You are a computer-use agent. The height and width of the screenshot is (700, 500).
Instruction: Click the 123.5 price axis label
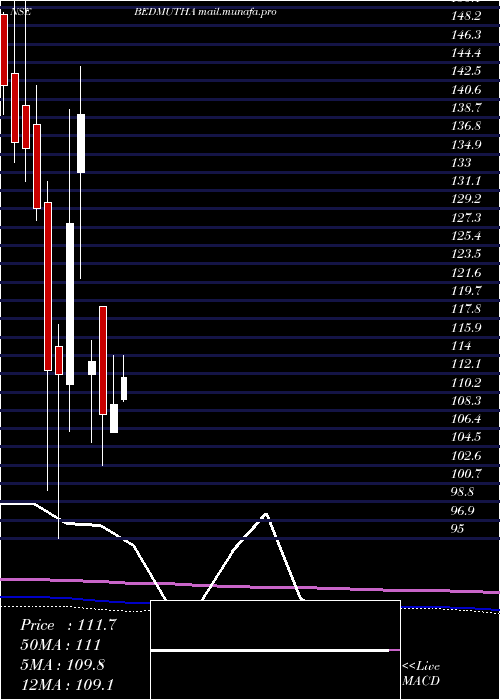tap(466, 254)
